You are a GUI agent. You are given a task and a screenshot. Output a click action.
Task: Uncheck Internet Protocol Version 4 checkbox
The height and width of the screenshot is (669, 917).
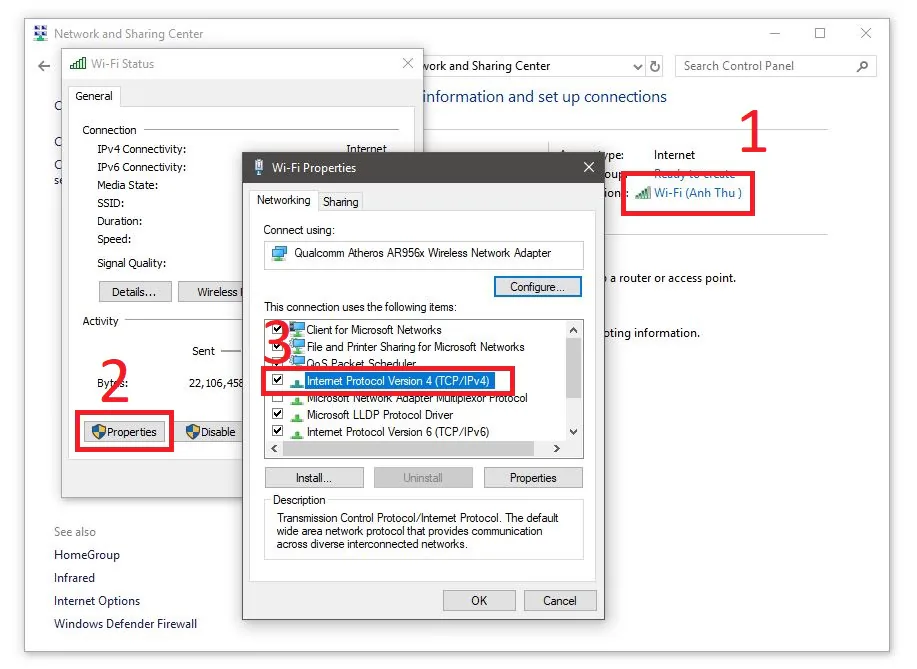pyautogui.click(x=278, y=380)
